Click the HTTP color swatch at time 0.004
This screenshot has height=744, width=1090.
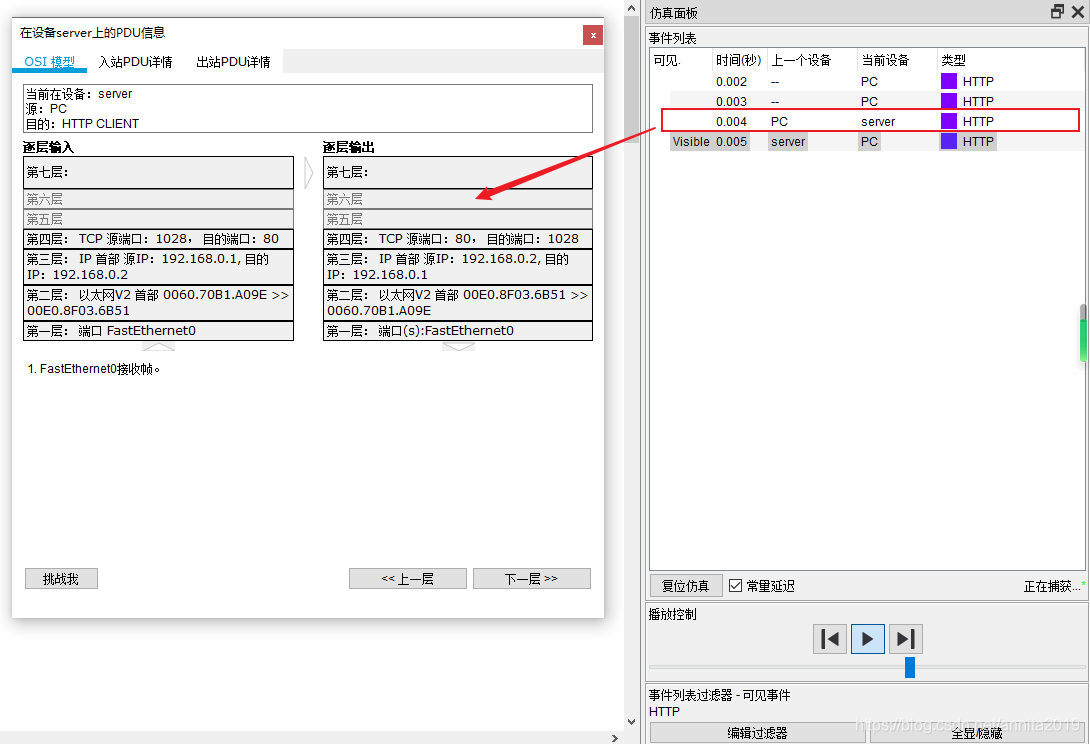click(x=949, y=121)
